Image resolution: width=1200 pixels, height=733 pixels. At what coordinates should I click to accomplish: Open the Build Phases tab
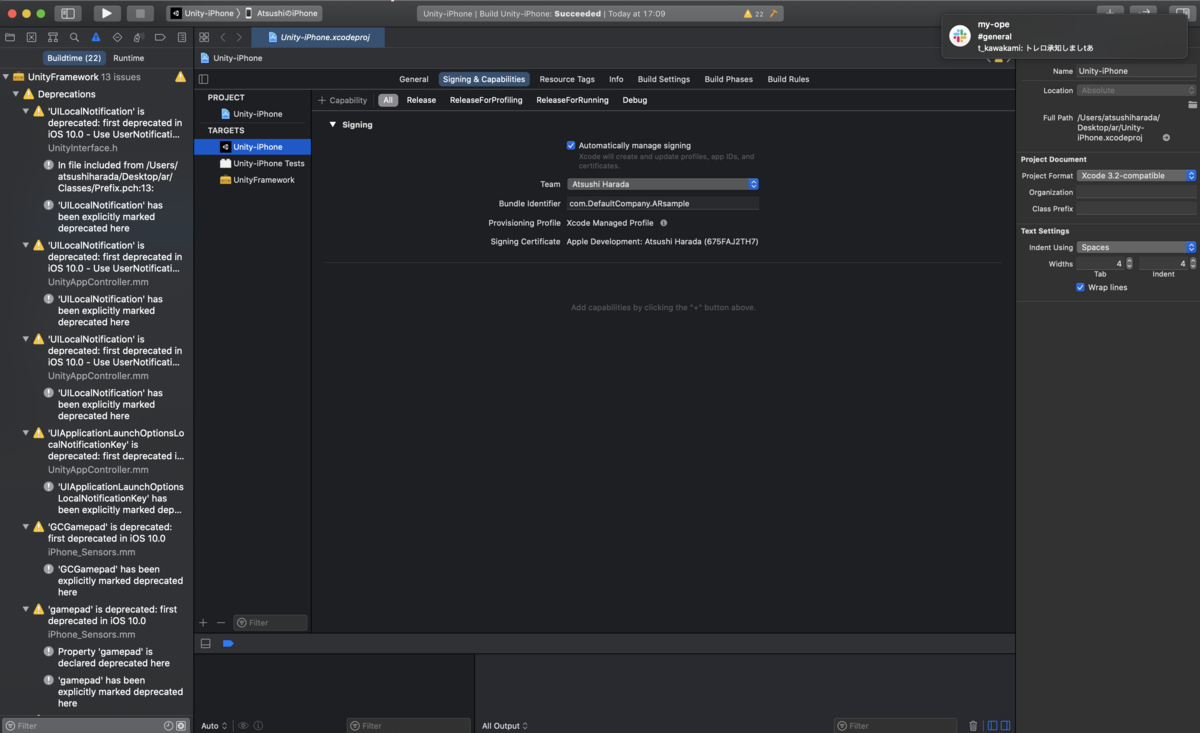(728, 79)
